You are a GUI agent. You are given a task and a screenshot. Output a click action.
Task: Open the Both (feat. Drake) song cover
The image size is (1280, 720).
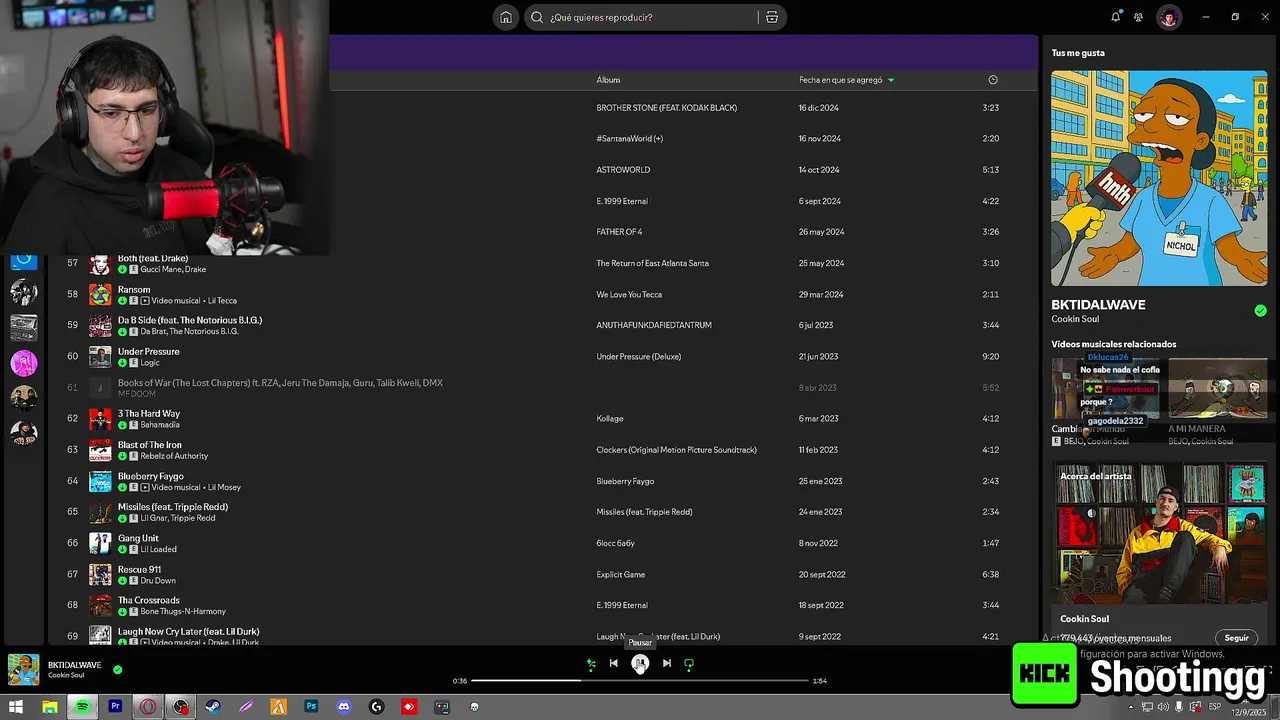100,264
